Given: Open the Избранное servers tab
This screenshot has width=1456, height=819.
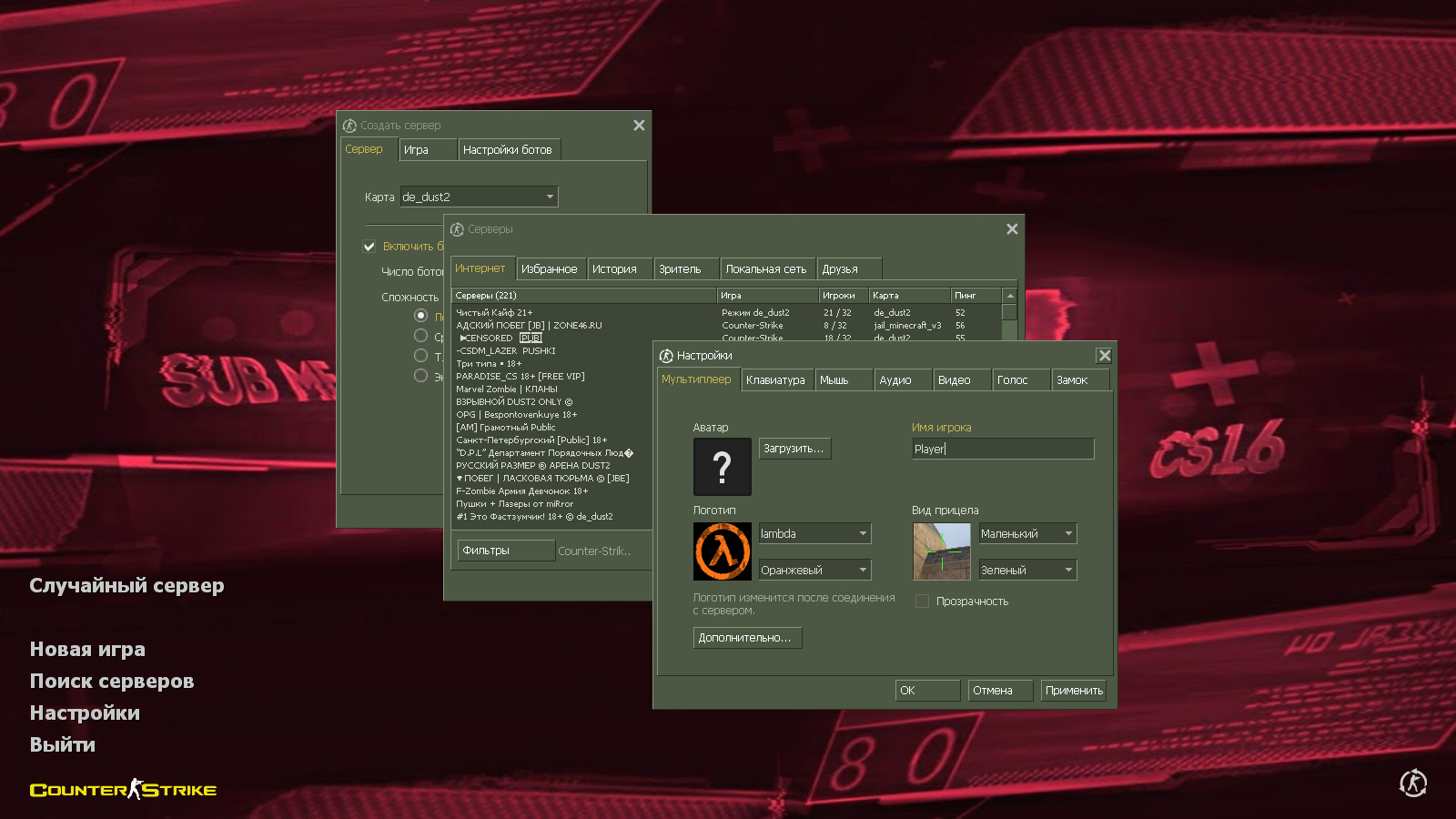Looking at the screenshot, I should click(549, 269).
